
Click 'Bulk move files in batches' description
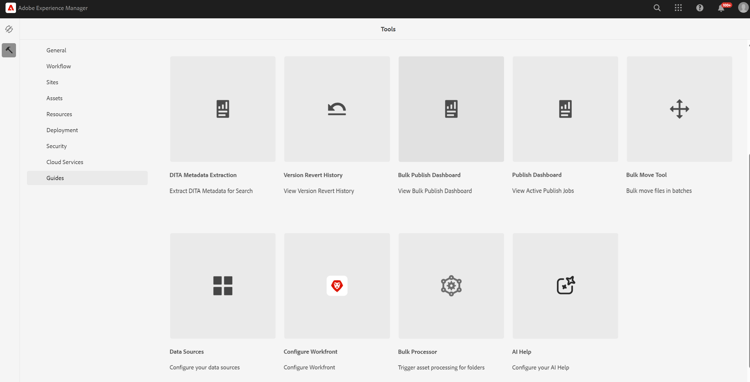(x=659, y=191)
